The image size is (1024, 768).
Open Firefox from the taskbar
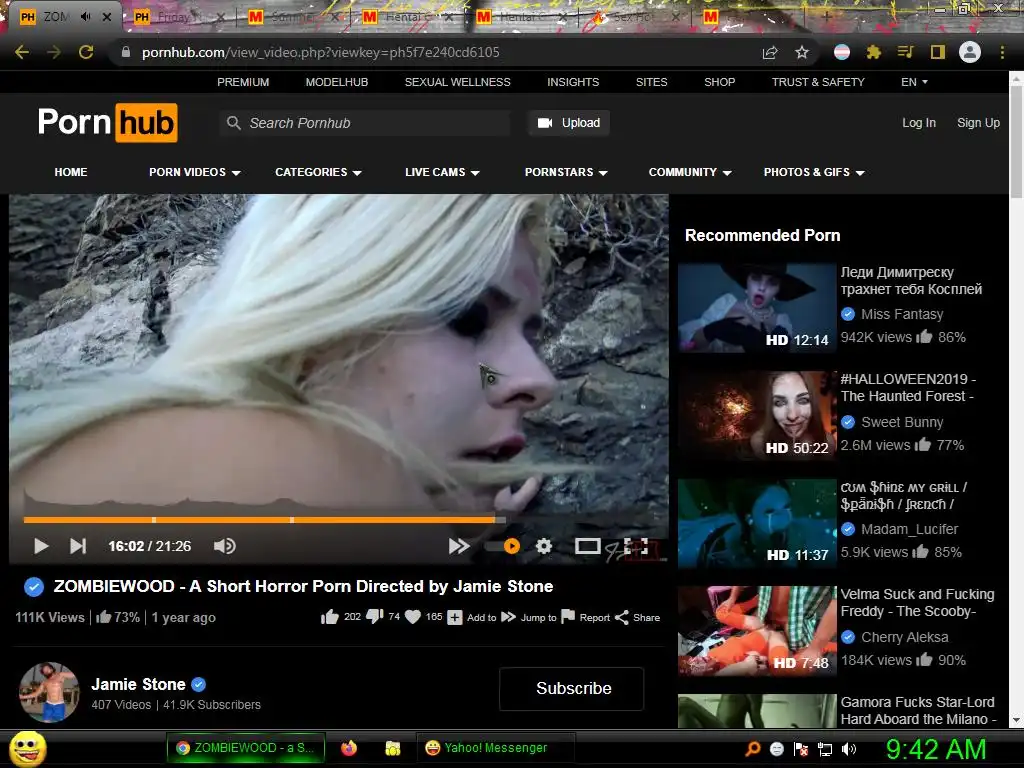[349, 748]
